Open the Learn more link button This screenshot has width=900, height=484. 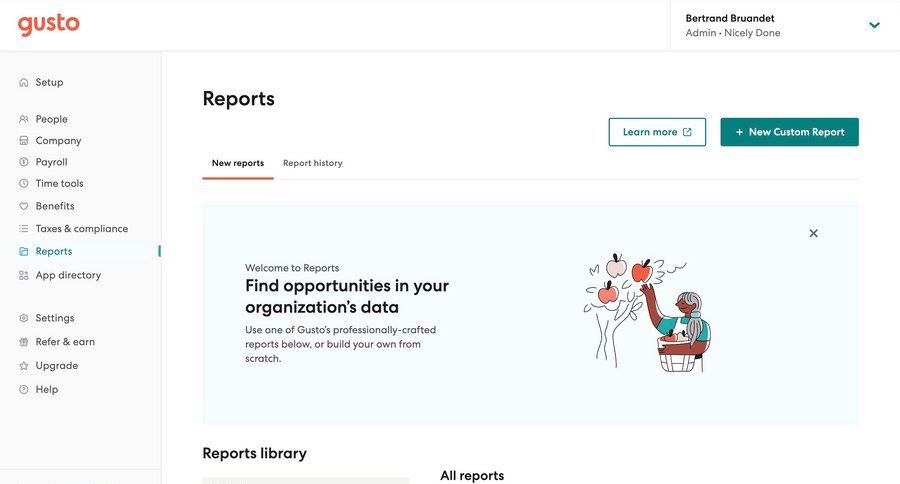click(x=657, y=132)
